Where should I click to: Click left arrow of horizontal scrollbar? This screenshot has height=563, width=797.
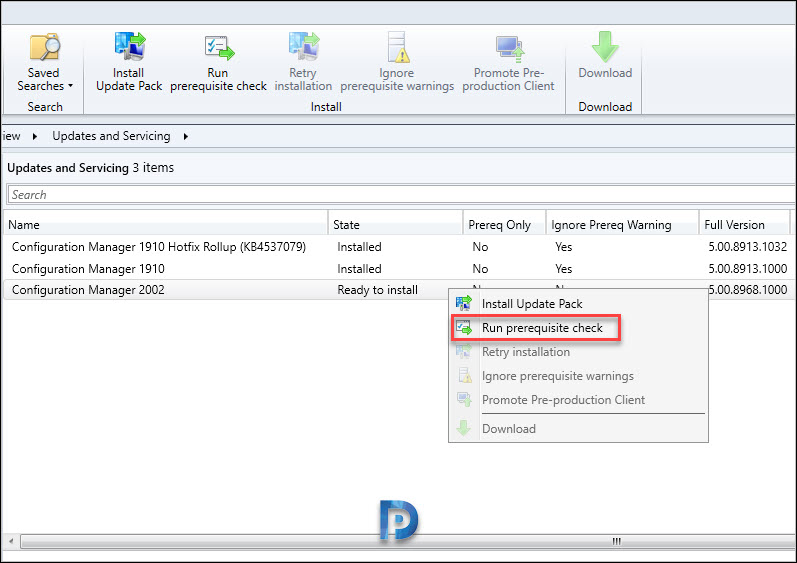click(x=11, y=541)
